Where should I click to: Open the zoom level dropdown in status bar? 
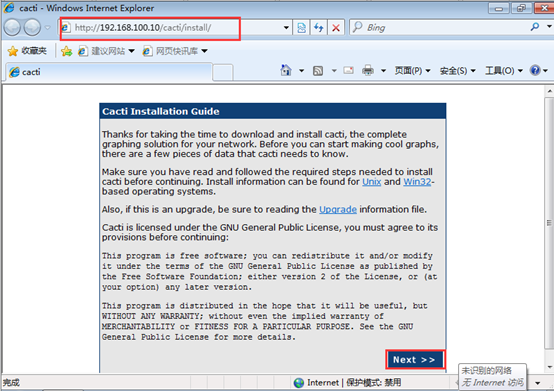pos(538,383)
